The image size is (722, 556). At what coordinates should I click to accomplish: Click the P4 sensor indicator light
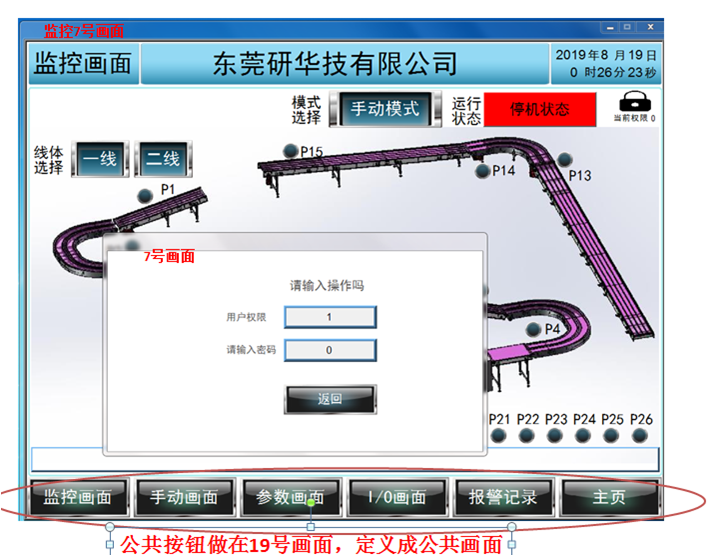pyautogui.click(x=533, y=329)
